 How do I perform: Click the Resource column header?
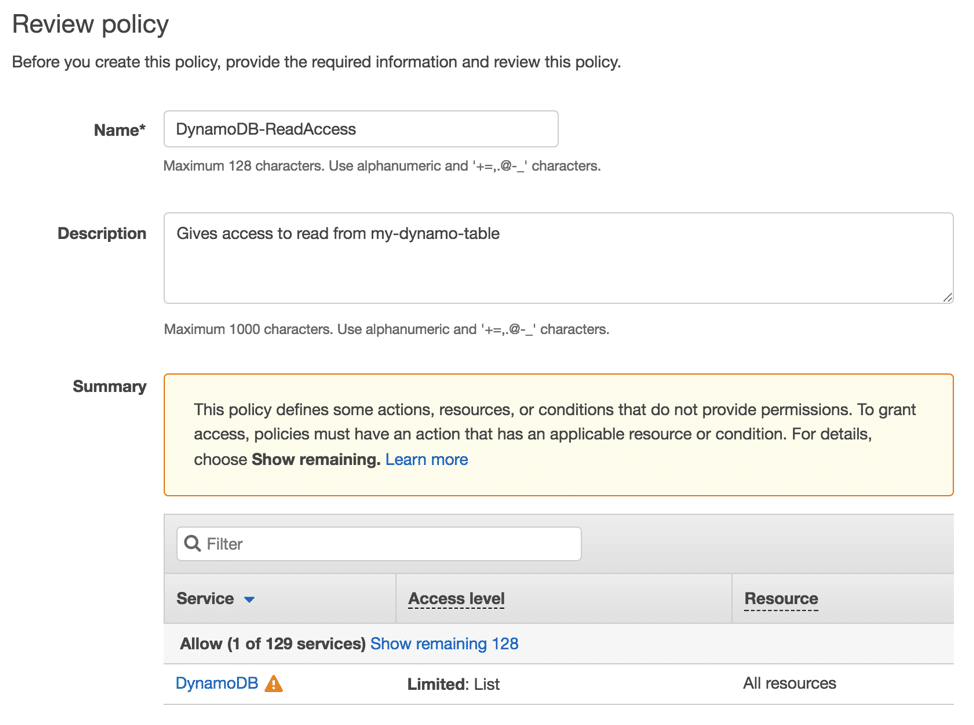point(781,599)
